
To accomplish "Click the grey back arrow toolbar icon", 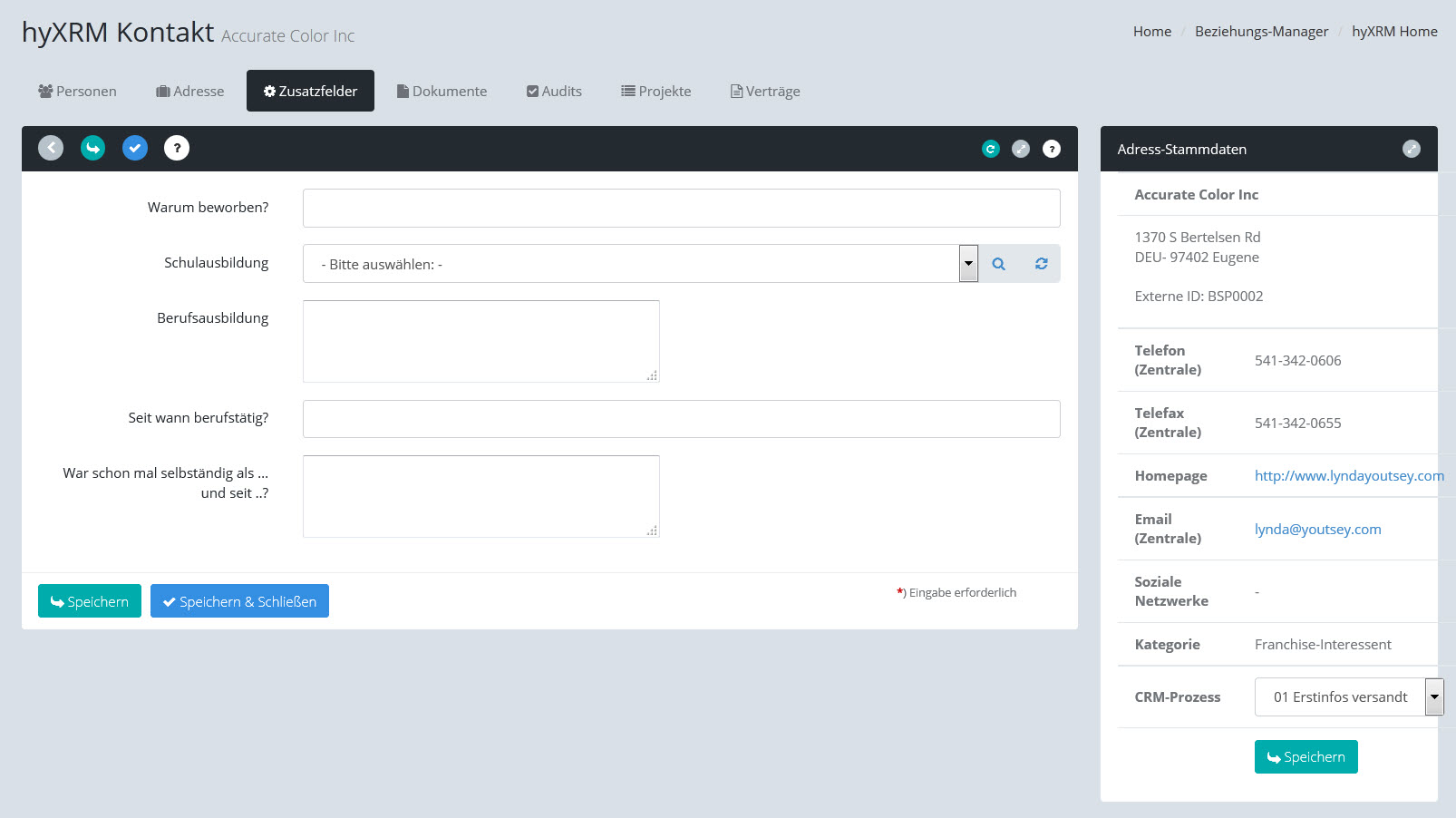I will pyautogui.click(x=51, y=148).
